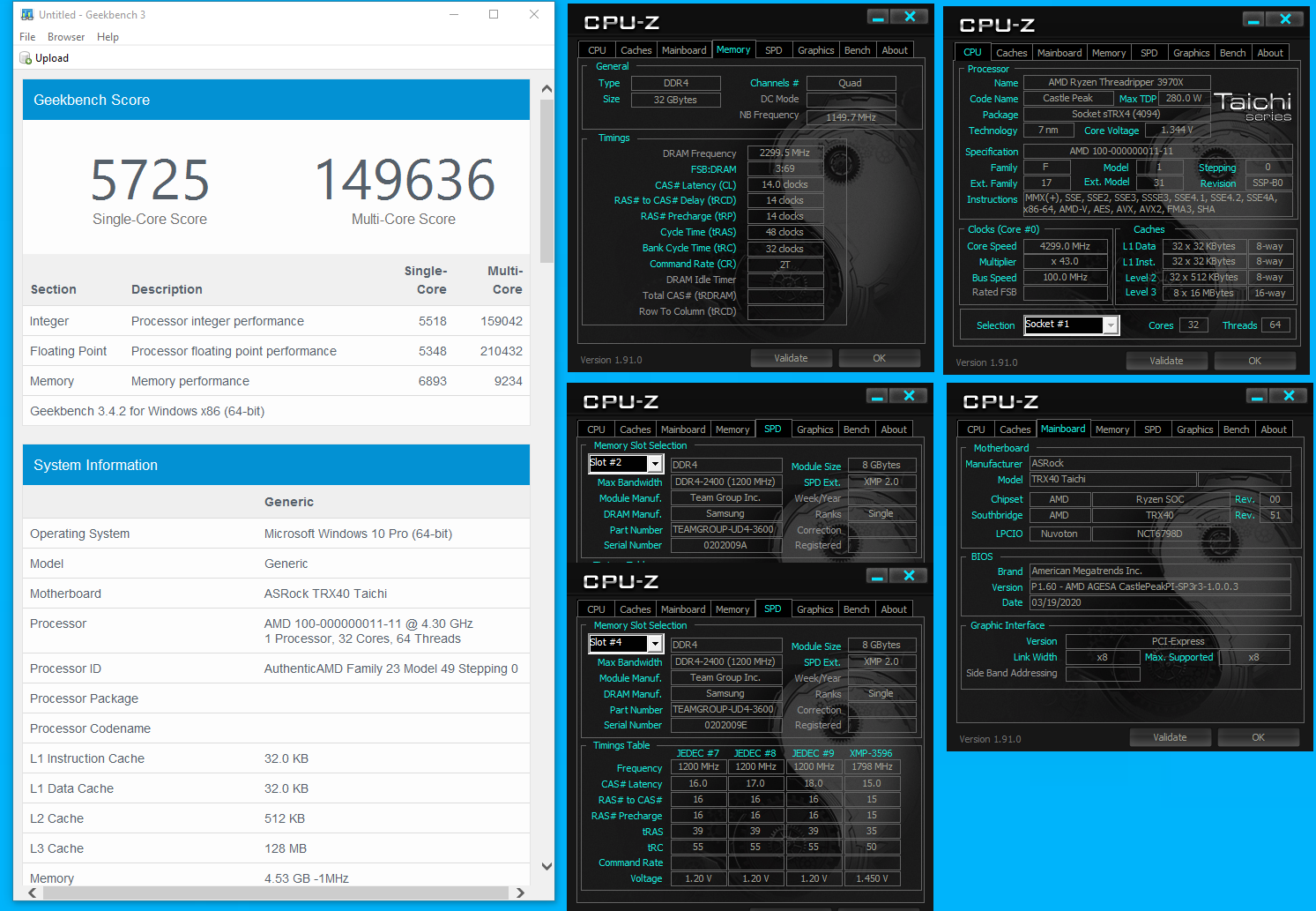
Task: Click the scroll up arrow in Geekbench results
Action: (x=546, y=89)
